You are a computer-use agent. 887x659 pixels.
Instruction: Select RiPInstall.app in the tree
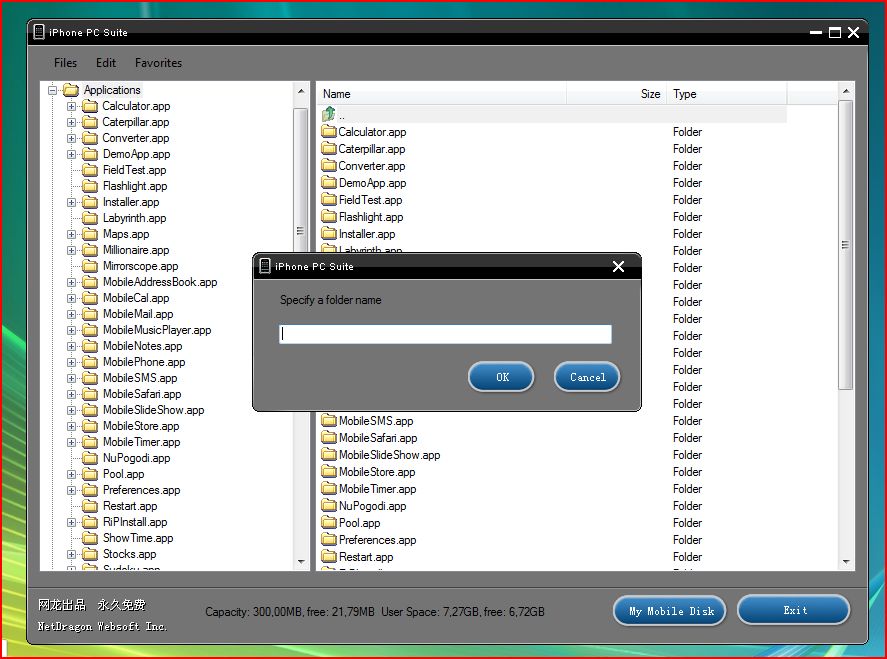point(135,522)
